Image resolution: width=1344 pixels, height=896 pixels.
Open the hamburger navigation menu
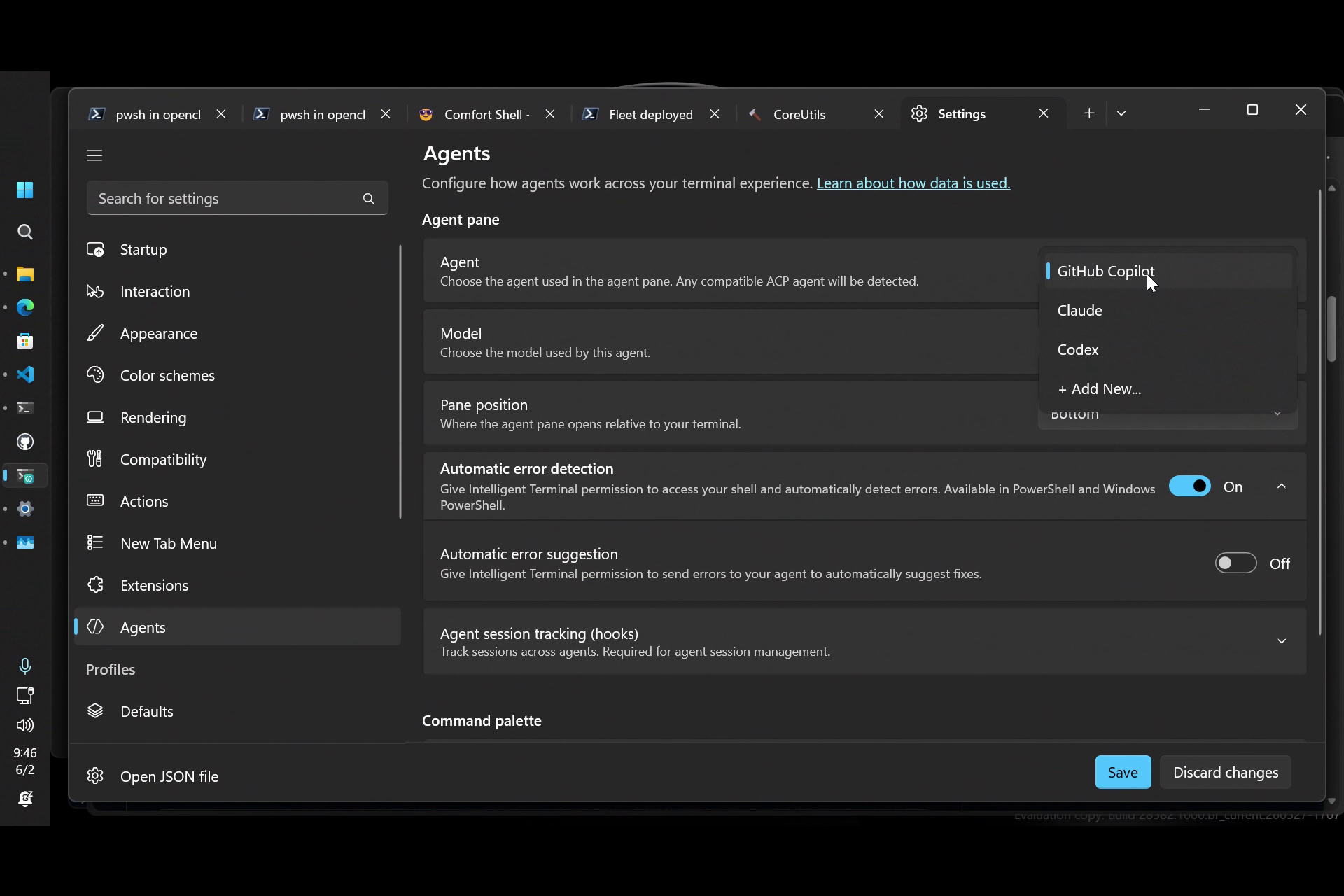click(94, 155)
